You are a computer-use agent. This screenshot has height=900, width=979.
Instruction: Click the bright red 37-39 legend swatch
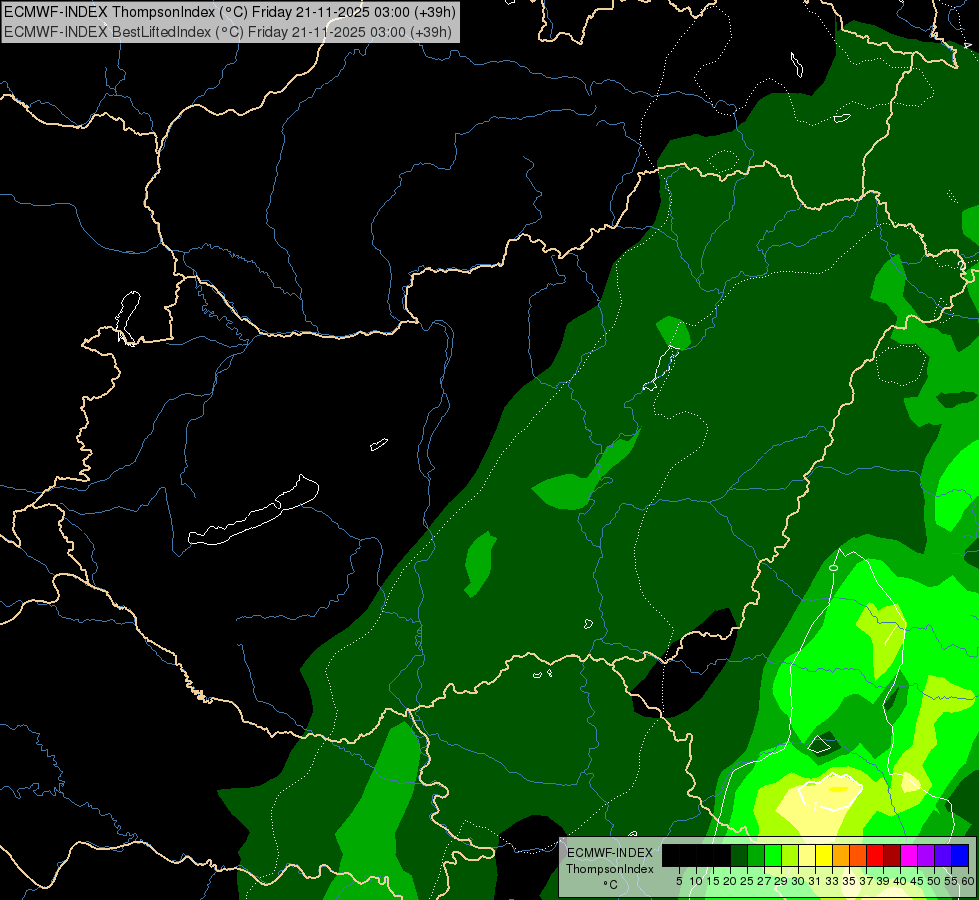tap(875, 855)
